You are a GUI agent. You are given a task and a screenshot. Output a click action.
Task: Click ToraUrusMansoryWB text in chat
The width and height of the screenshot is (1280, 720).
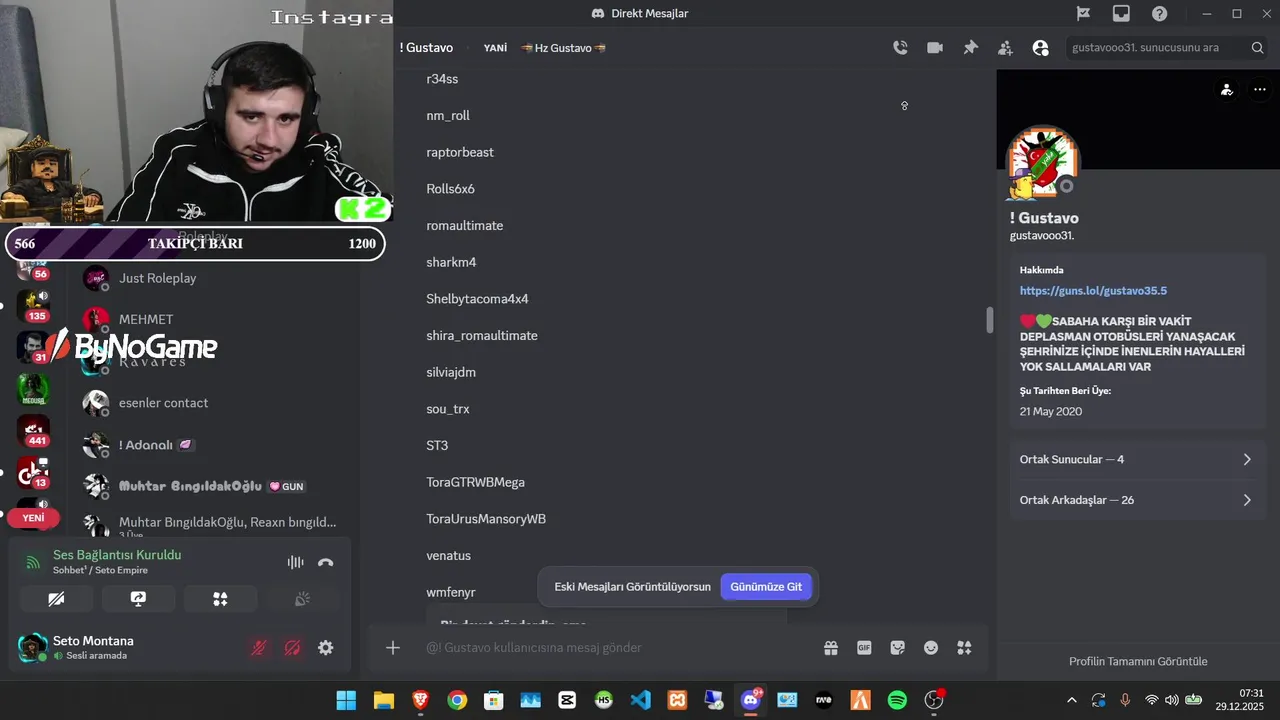(x=486, y=519)
